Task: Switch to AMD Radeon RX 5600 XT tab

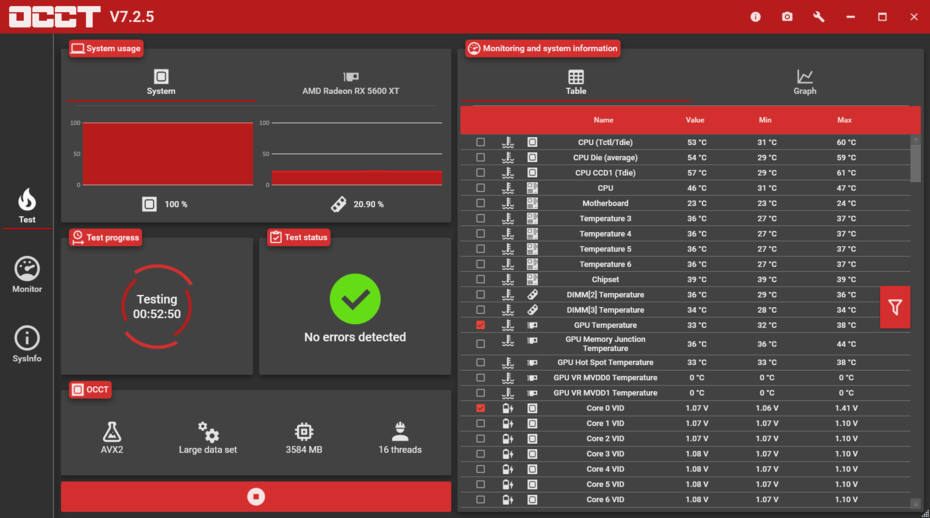Action: tap(351, 82)
